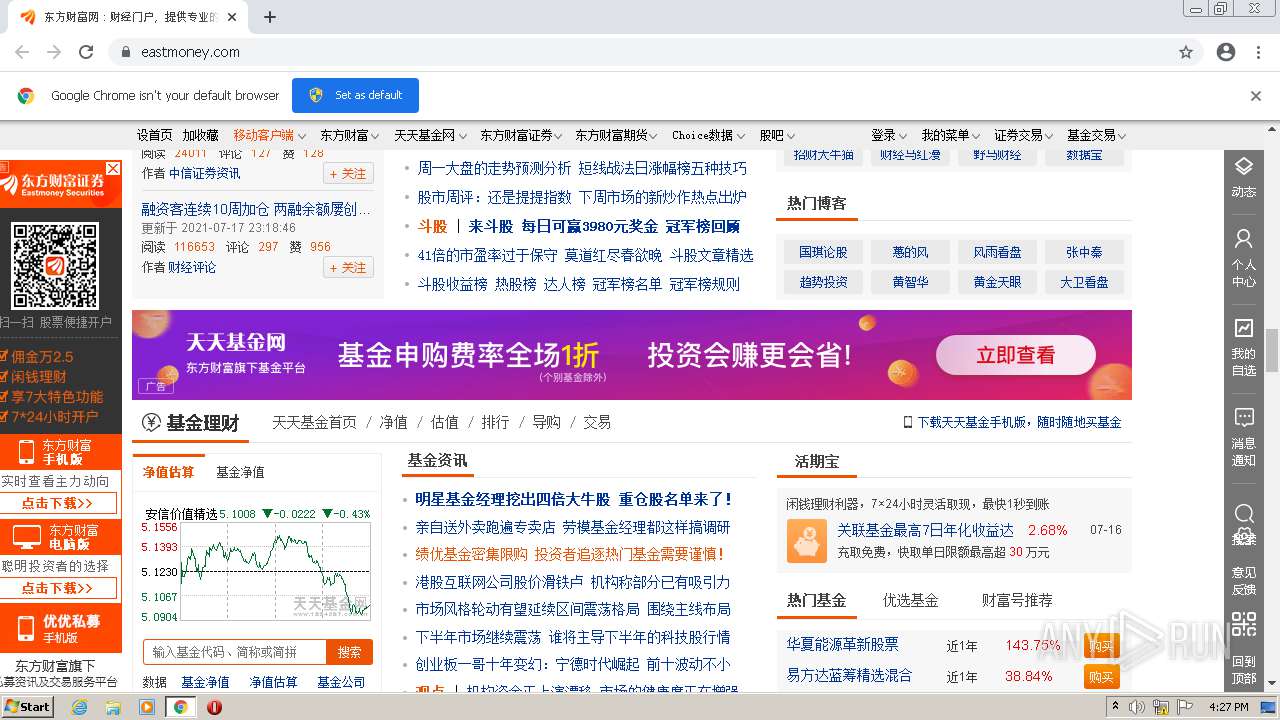
Task: Click the search magnifier icon in sidebar
Action: tap(1243, 514)
